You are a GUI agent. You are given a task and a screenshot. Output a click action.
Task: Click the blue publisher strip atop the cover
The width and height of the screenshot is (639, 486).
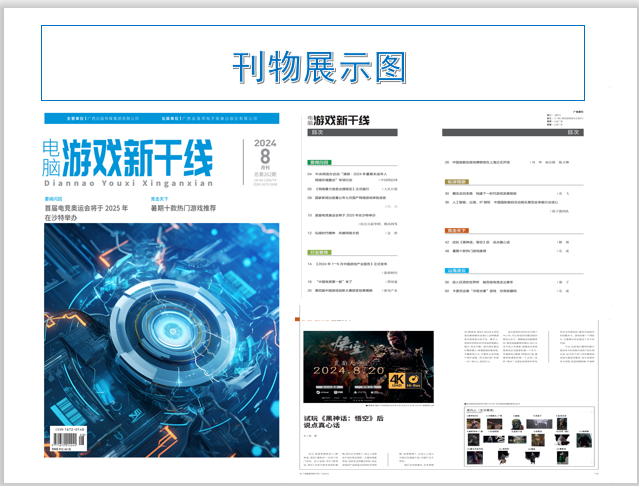161,118
